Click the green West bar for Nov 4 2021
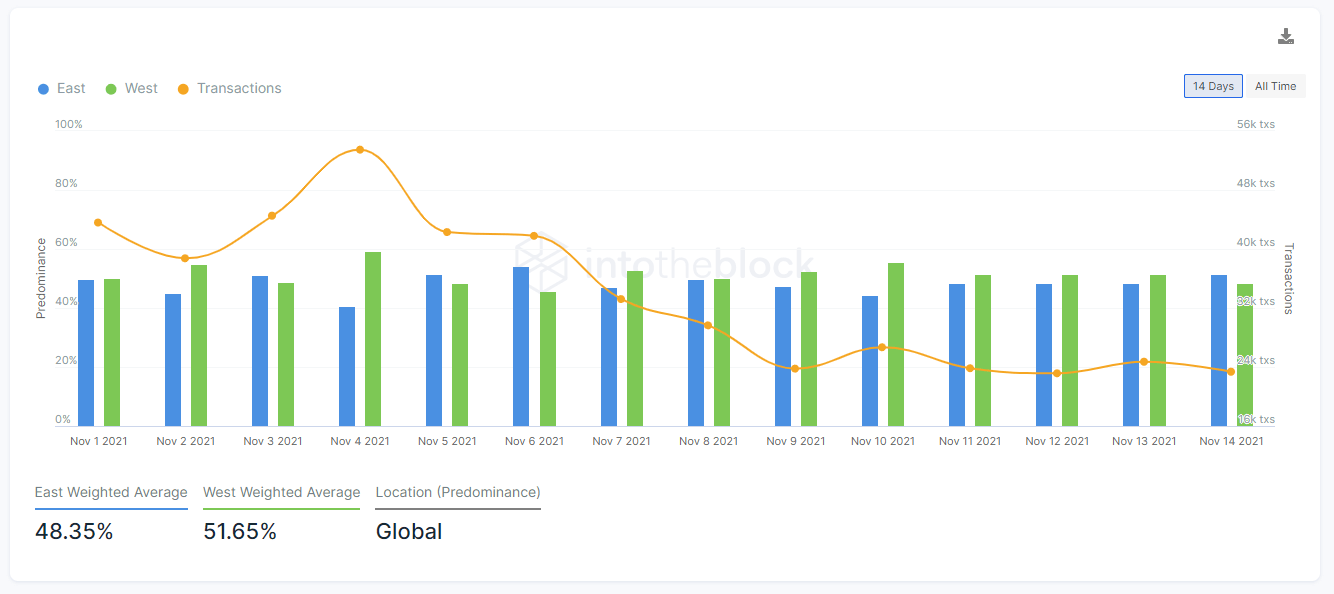 373,339
